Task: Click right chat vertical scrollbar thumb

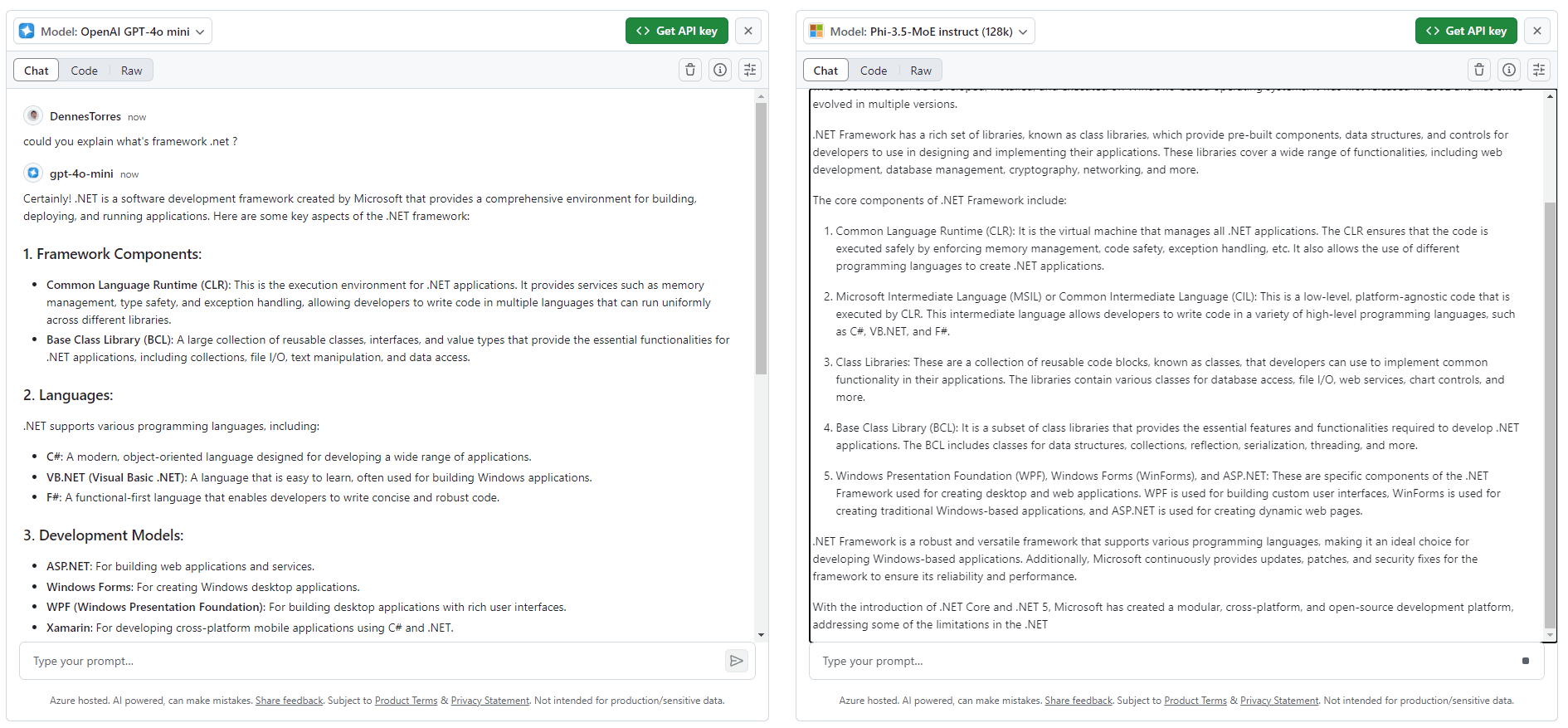Action: [1550, 415]
